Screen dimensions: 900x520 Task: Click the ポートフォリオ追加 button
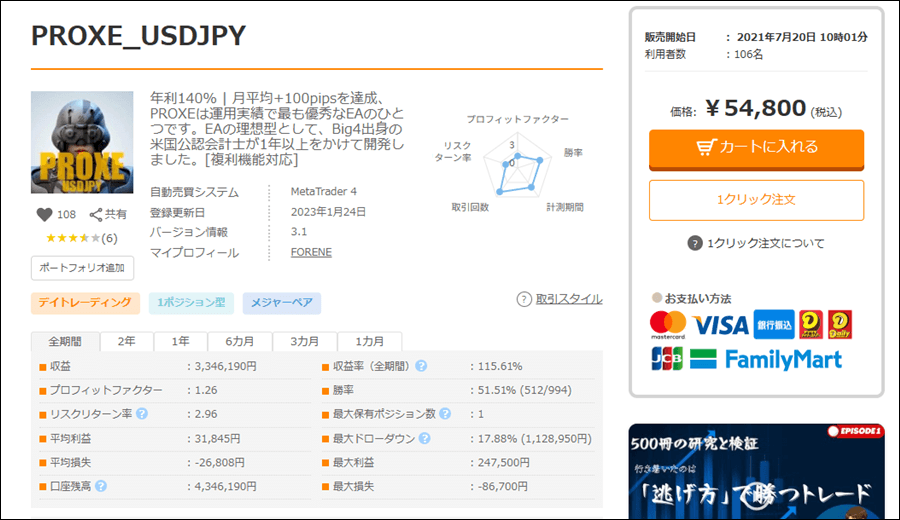tap(82, 268)
